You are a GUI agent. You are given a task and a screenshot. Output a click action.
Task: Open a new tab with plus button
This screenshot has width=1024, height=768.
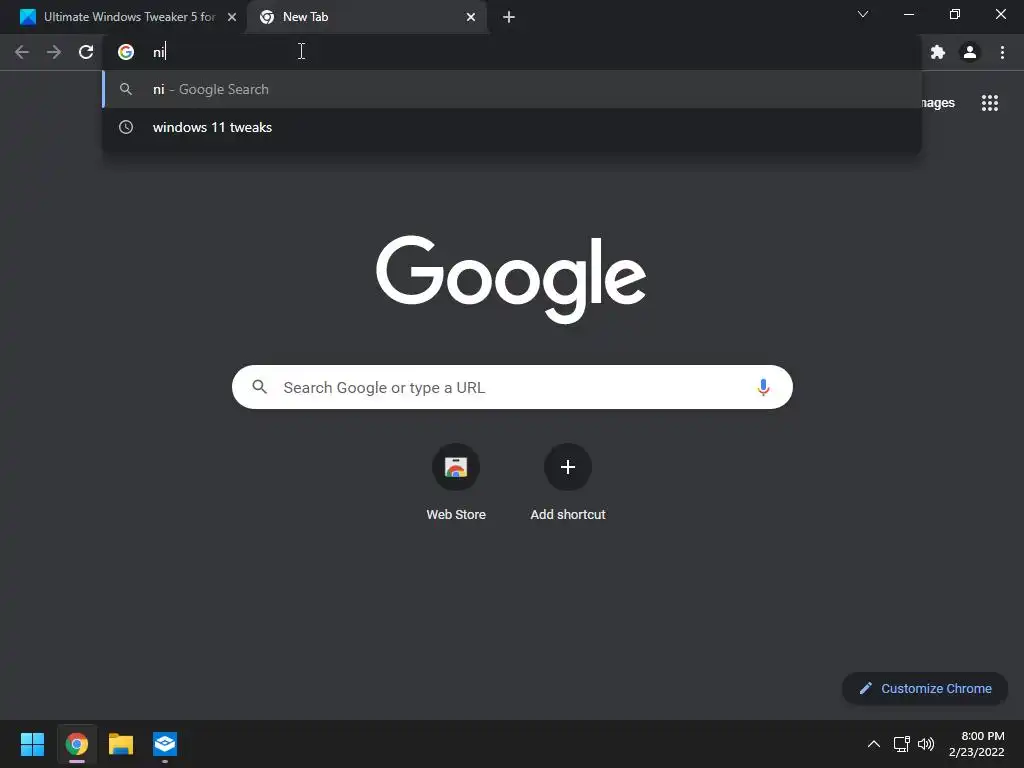tap(509, 17)
